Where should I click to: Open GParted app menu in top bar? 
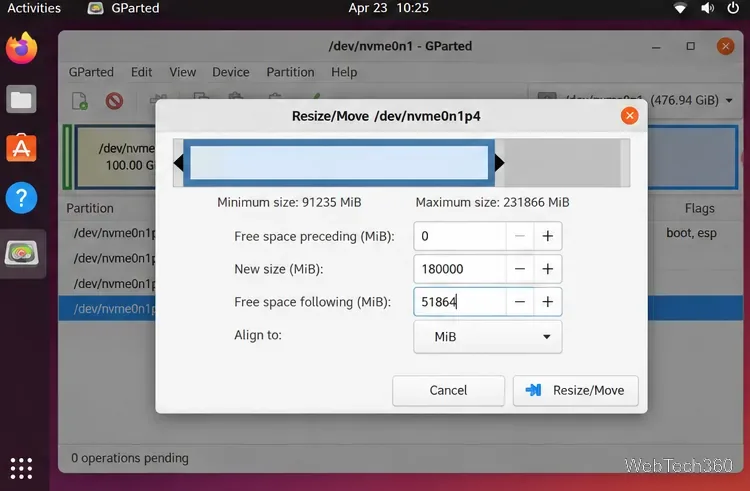(124, 8)
